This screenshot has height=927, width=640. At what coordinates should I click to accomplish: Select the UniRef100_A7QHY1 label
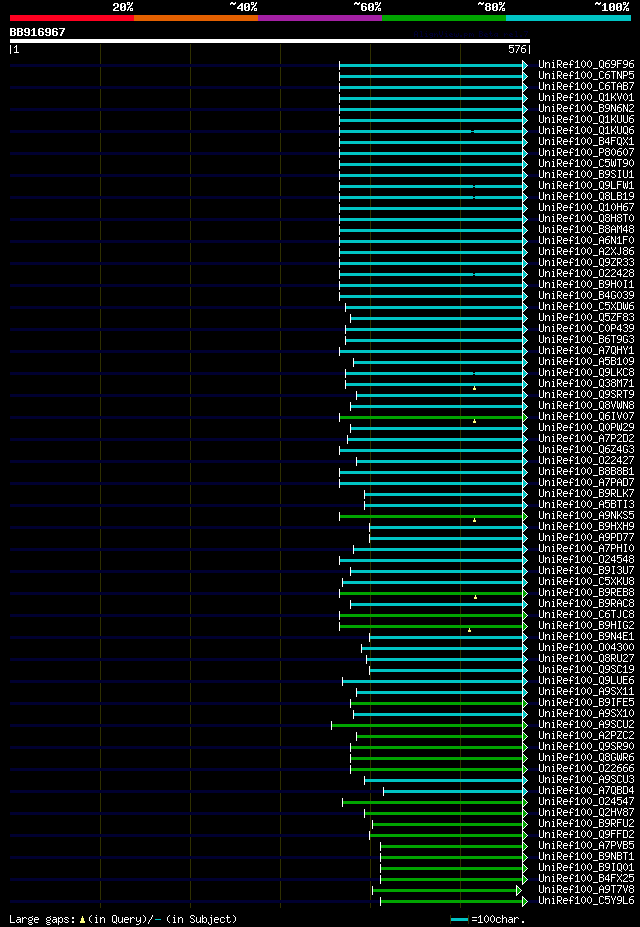[586, 351]
